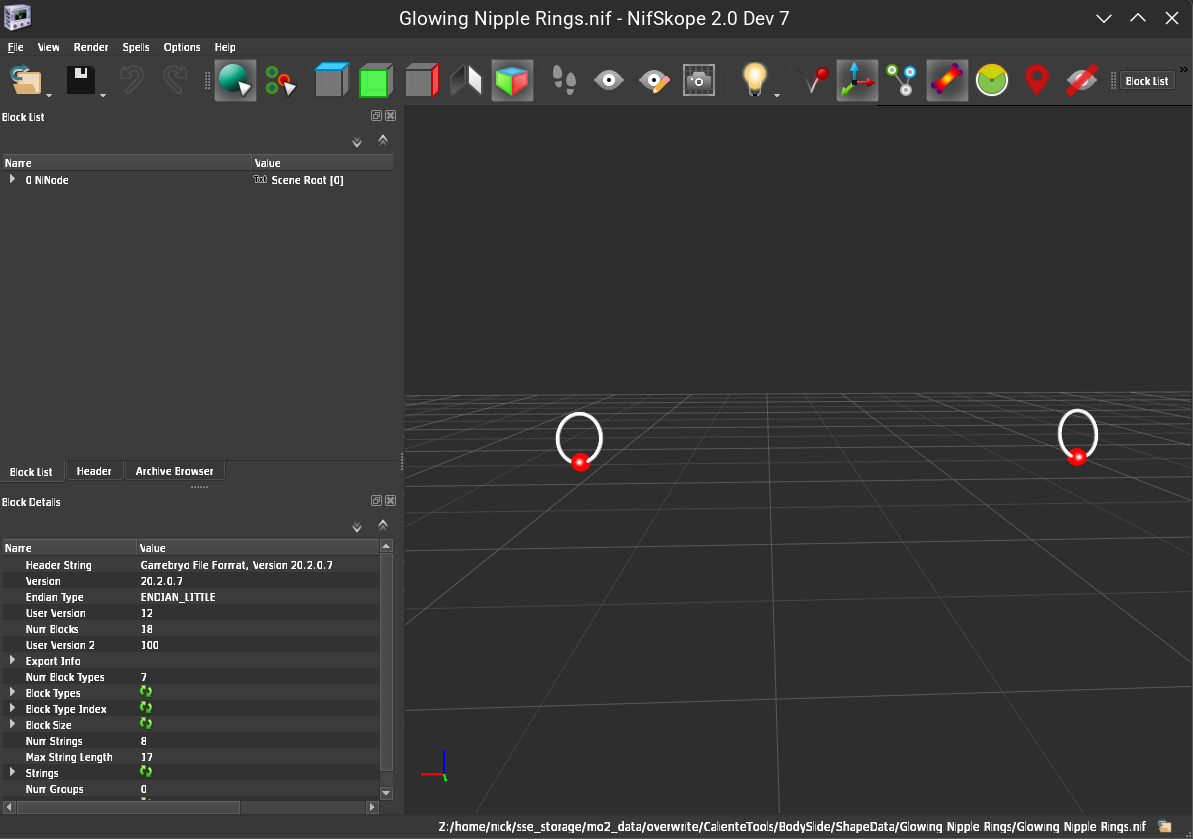Image resolution: width=1193 pixels, height=839 pixels.
Task: Close the Block List panel
Action: pos(390,116)
